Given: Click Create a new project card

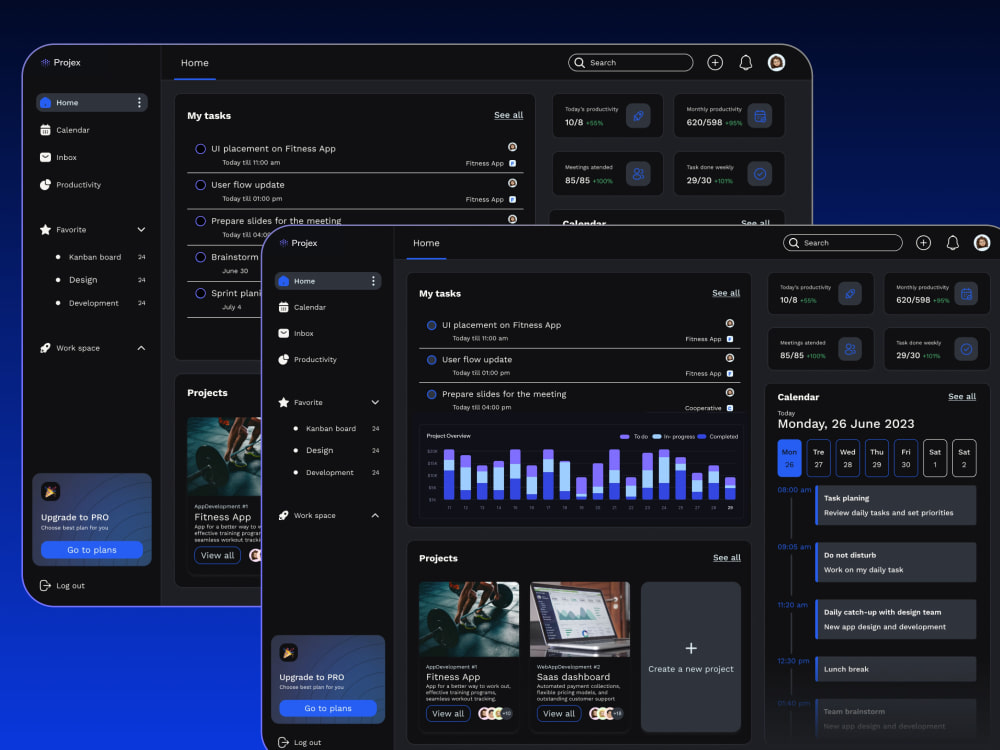Looking at the screenshot, I should 691,657.
